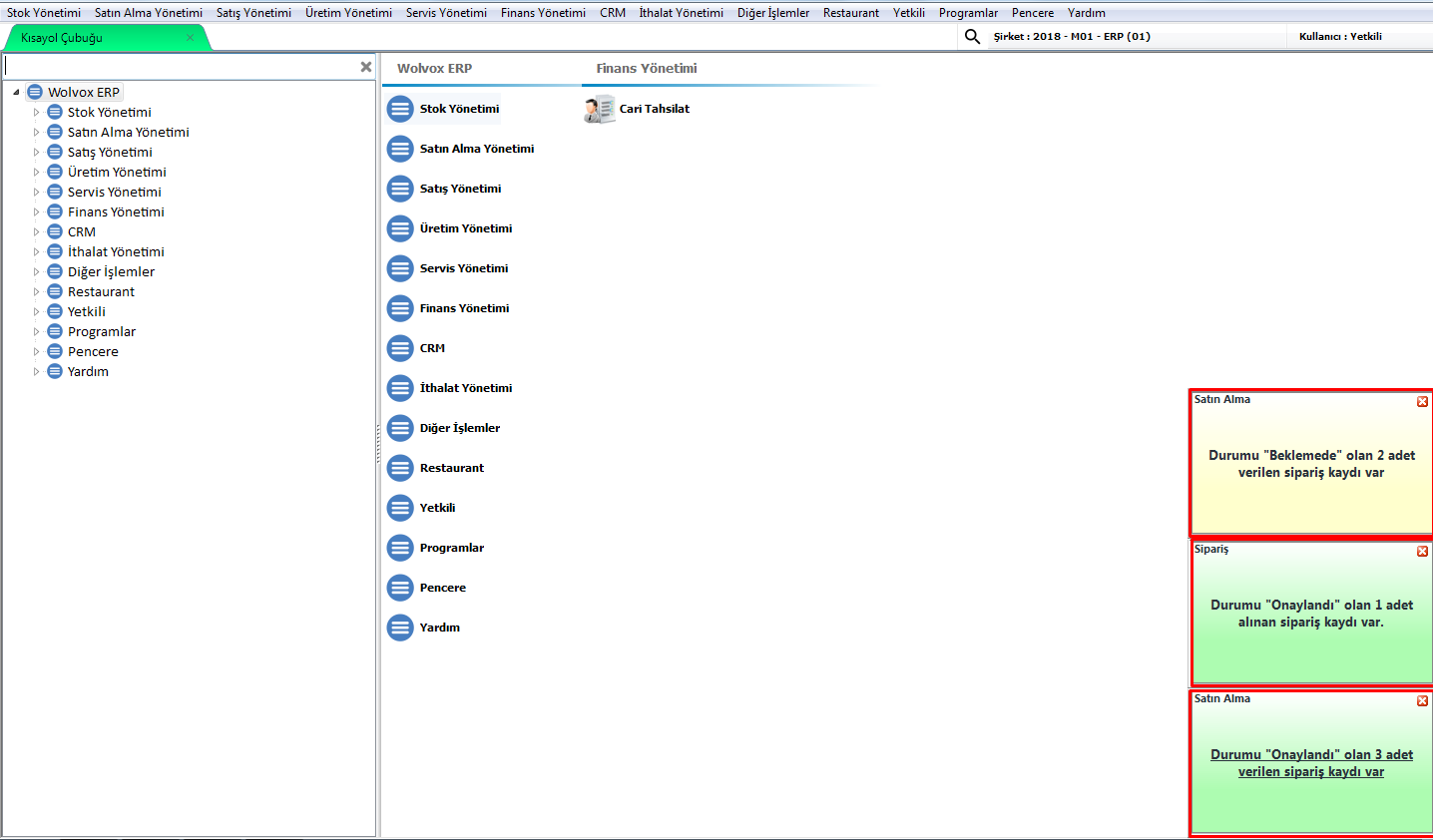1433x840 pixels.
Task: Click Finans Yönetimi icon in the tree
Action: 55,211
